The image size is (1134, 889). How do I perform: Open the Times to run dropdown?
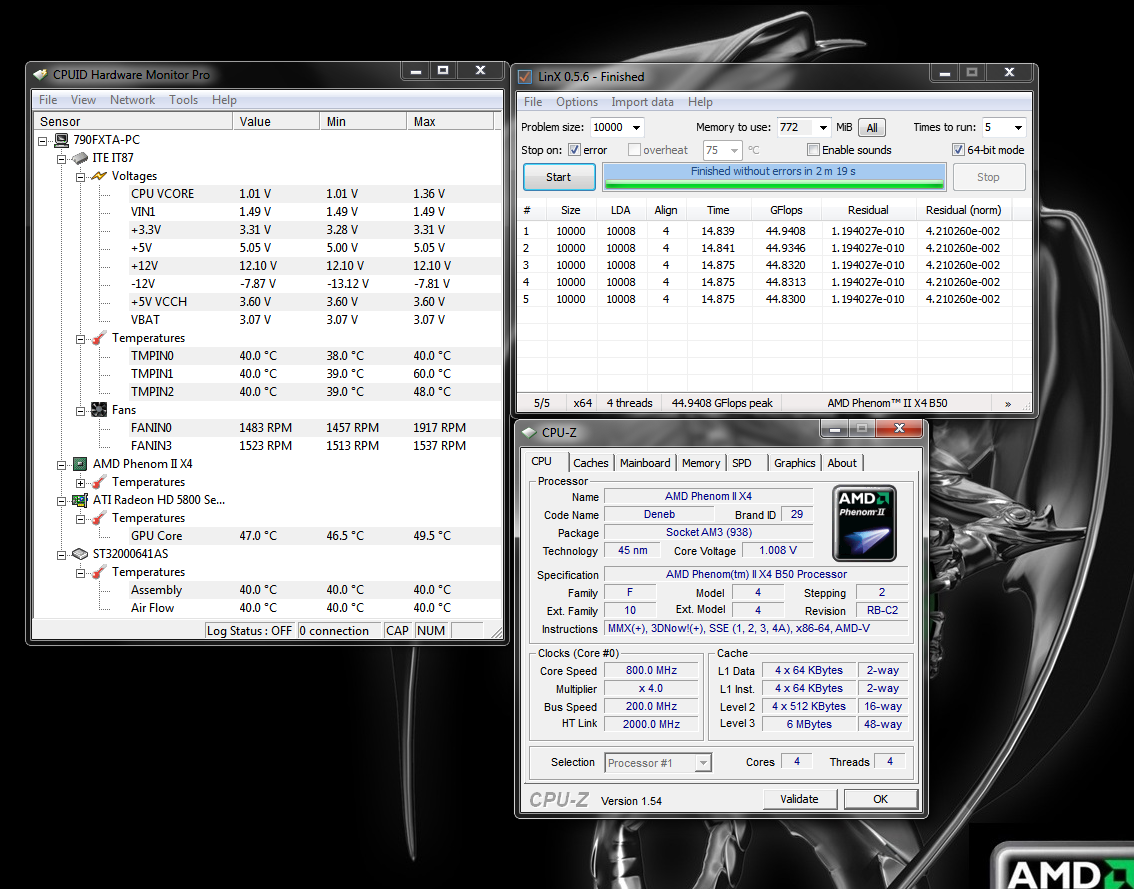coord(1018,127)
